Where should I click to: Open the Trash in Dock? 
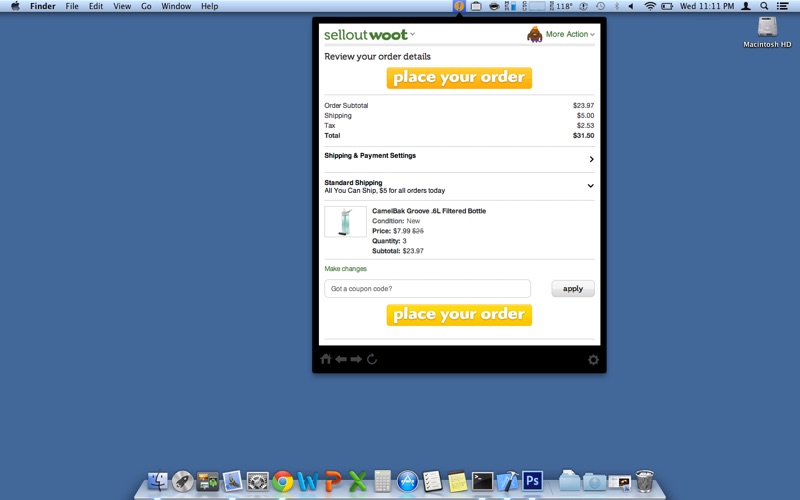click(645, 481)
